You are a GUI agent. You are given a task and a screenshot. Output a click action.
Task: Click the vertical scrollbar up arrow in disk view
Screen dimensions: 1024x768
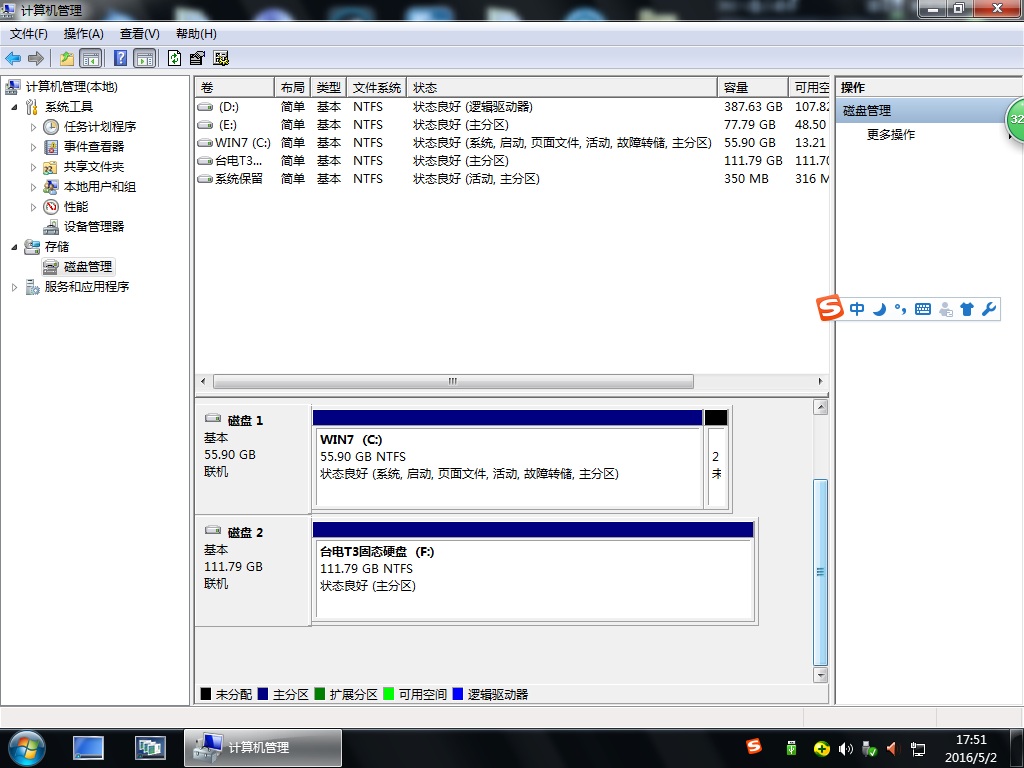[x=820, y=408]
